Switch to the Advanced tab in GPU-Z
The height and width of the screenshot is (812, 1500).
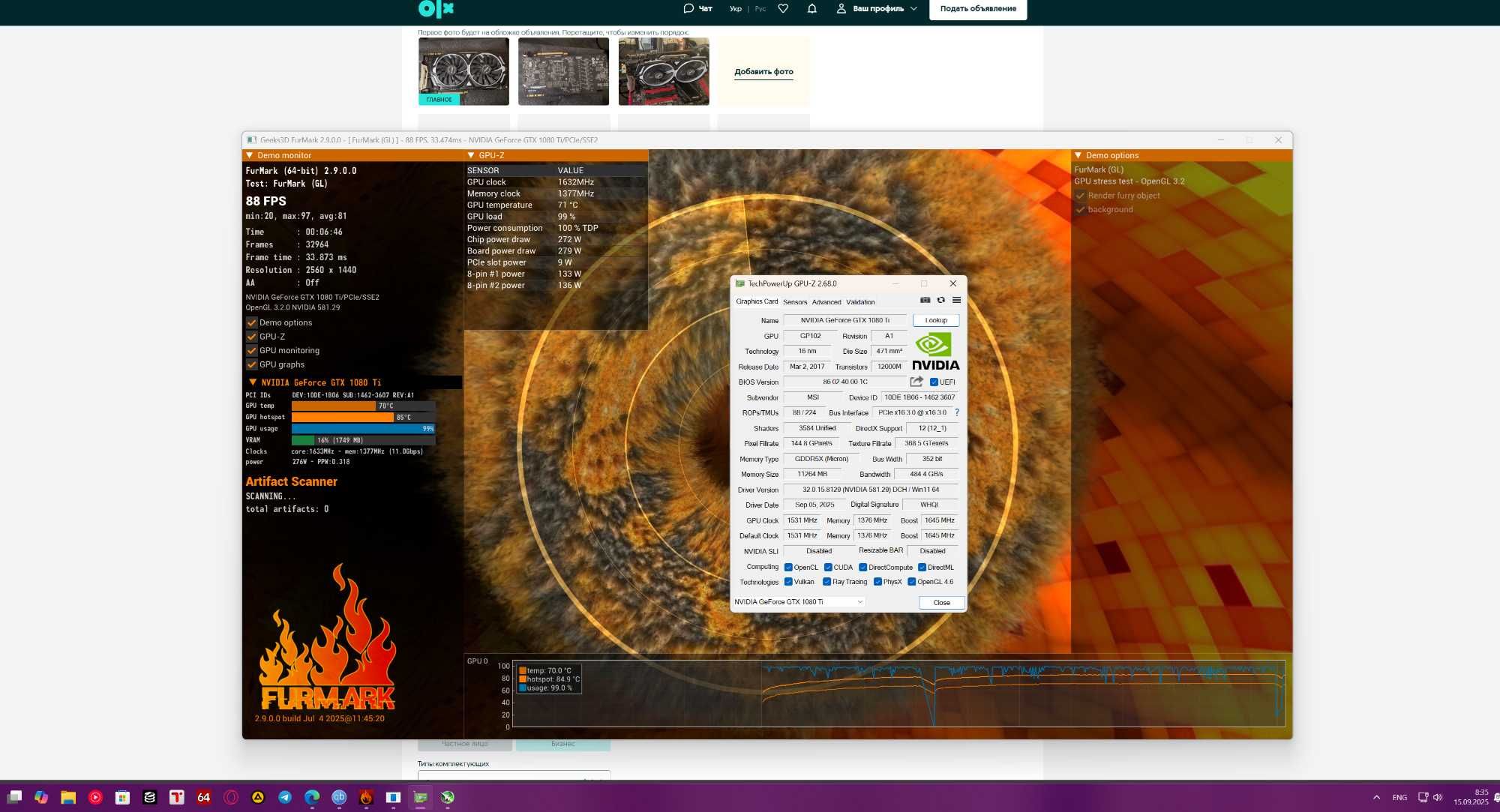(x=826, y=302)
